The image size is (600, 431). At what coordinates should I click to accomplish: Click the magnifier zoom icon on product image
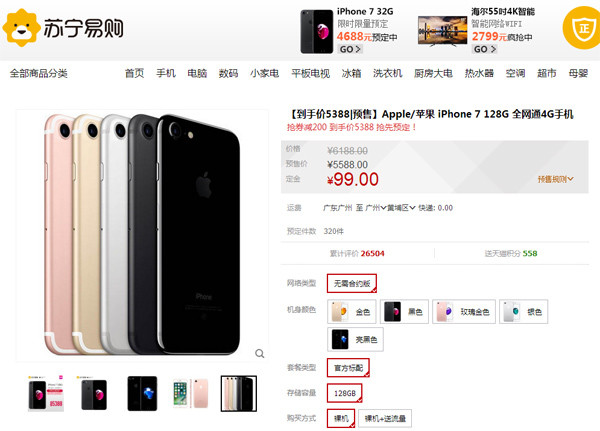pyautogui.click(x=260, y=354)
